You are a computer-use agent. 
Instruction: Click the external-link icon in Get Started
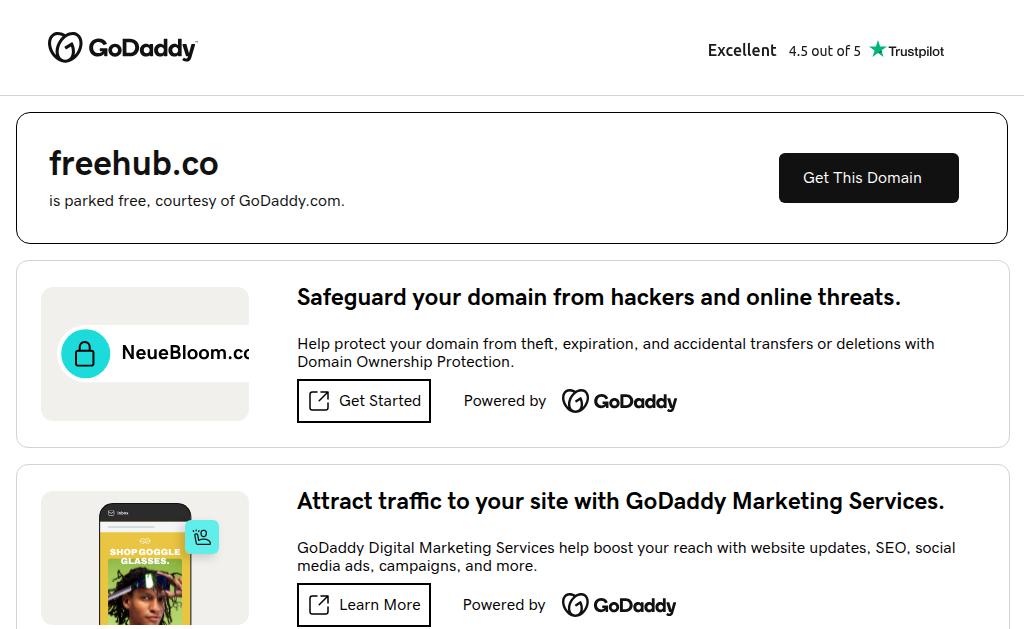click(319, 401)
